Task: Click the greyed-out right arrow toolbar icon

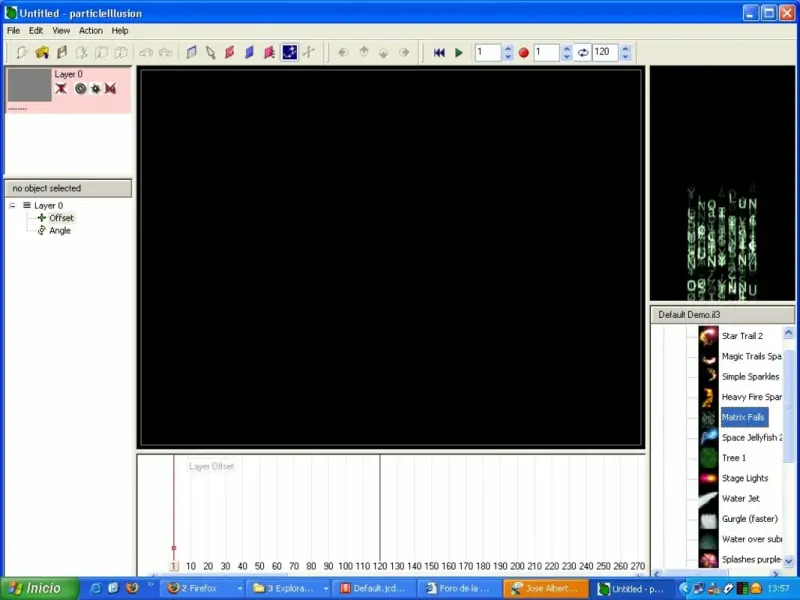Action: pyautogui.click(x=404, y=52)
